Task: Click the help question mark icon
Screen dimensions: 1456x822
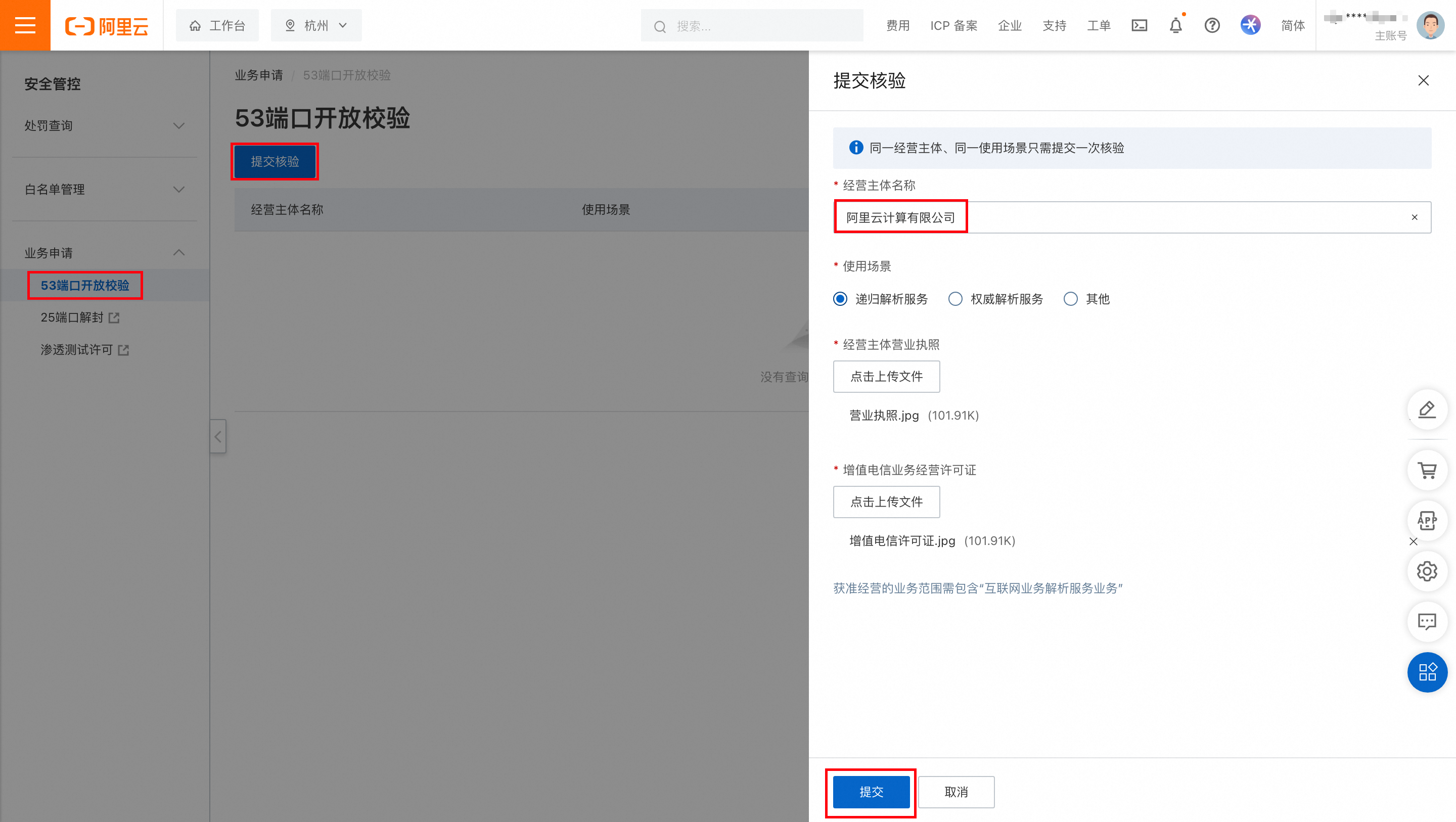Action: click(x=1212, y=25)
